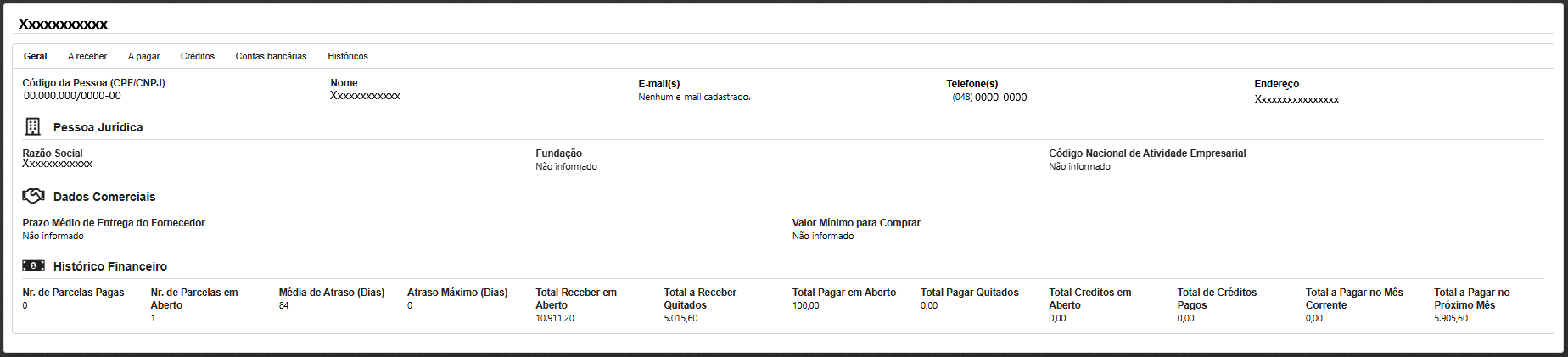The height and width of the screenshot is (357, 1568).
Task: Click the phone number (048) 0000-0000
Action: point(988,98)
